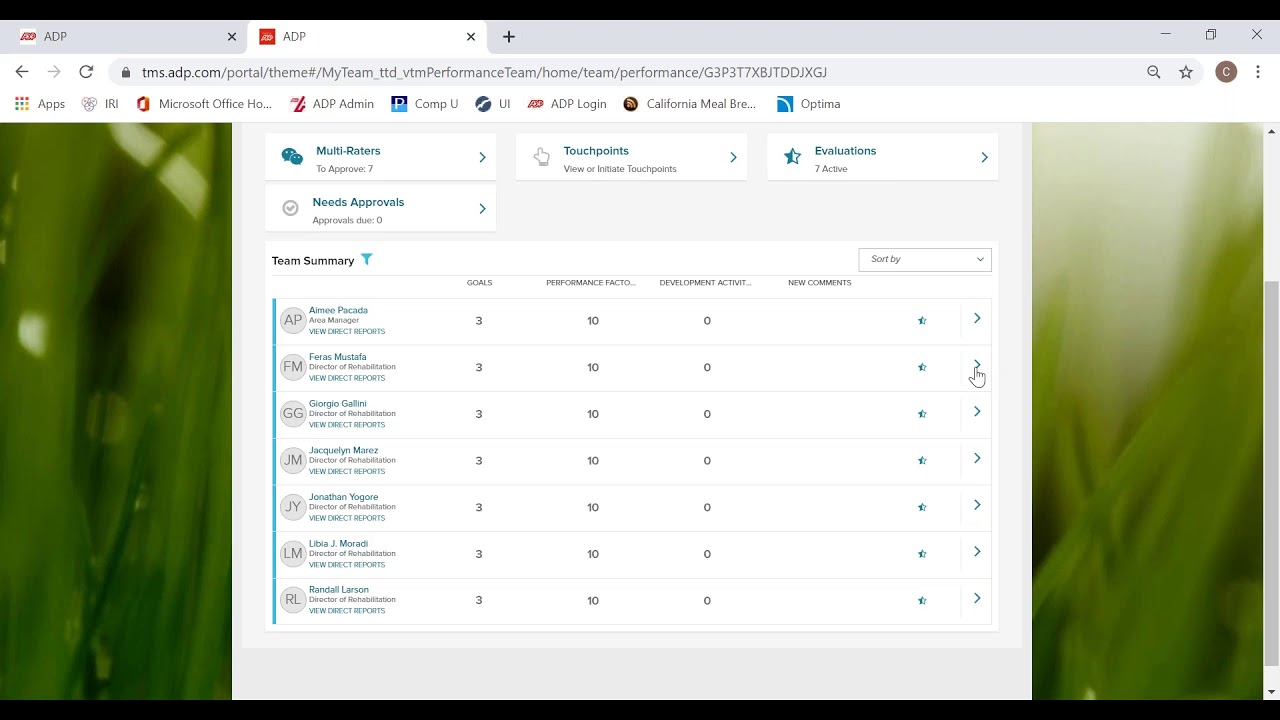Viewport: 1280px width, 720px height.
Task: Expand Libia J. Moradi's row with the chevron
Action: (977, 551)
